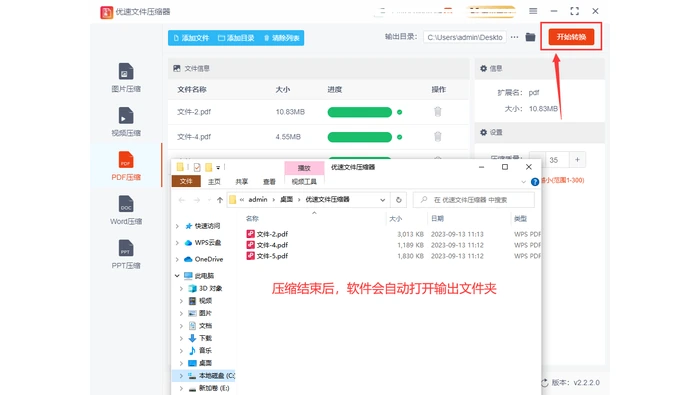Viewport: 700px width, 395px height.
Task: Open the 视频工具 ribbon tab
Action: (304, 182)
